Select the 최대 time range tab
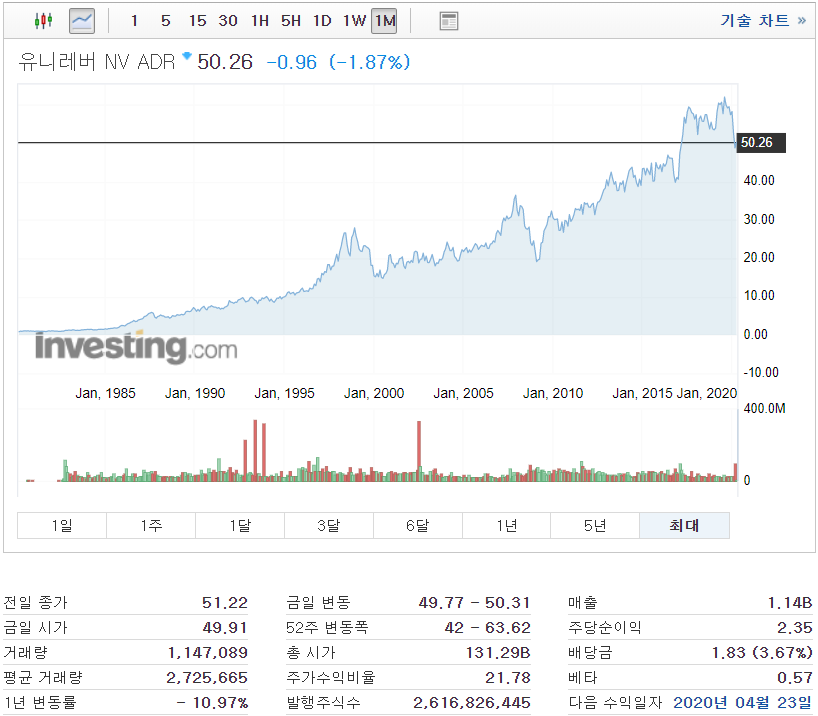Screen dimensions: 818x716 coord(684,525)
